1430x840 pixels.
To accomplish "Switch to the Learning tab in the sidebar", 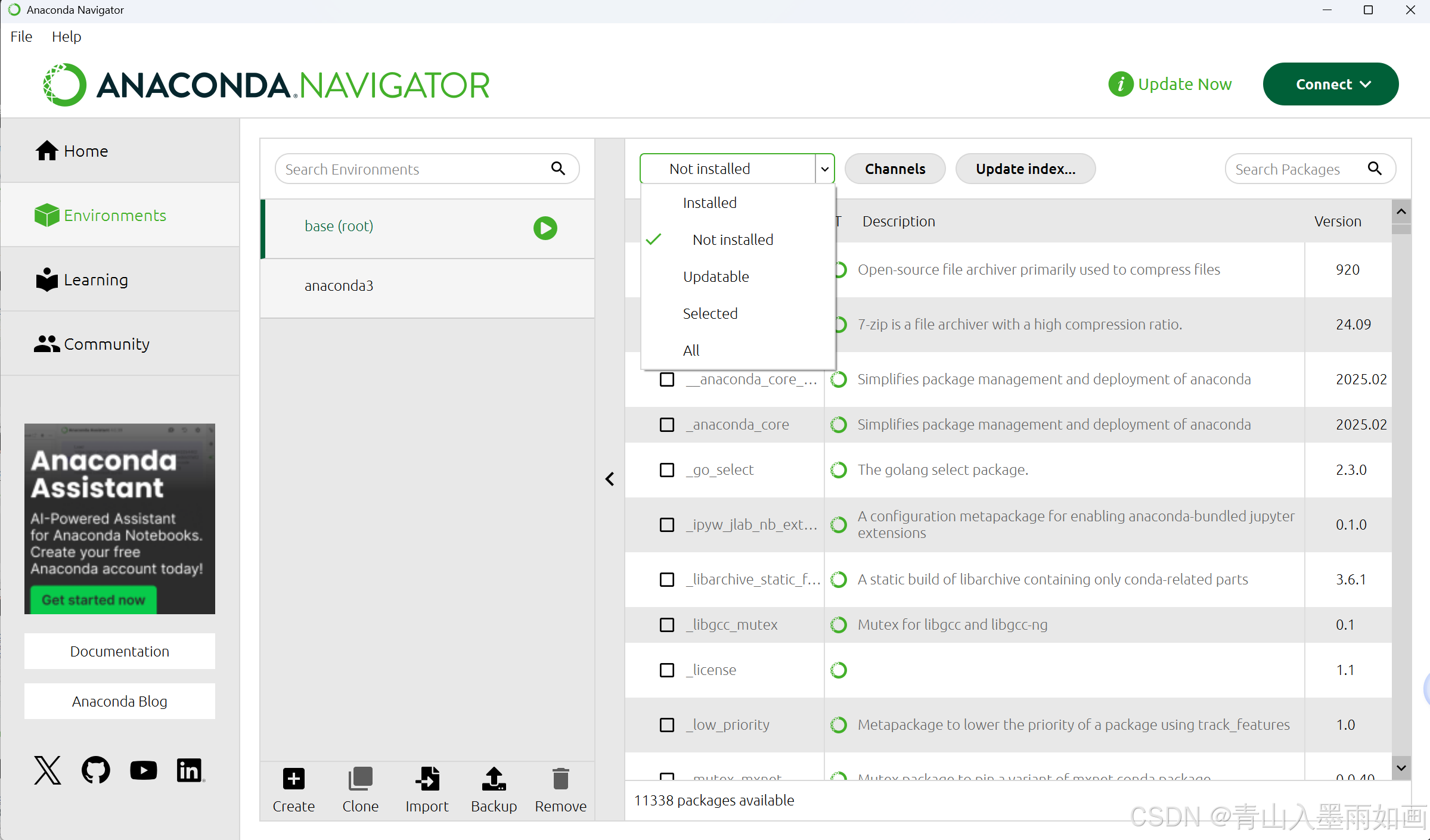I will click(x=95, y=280).
